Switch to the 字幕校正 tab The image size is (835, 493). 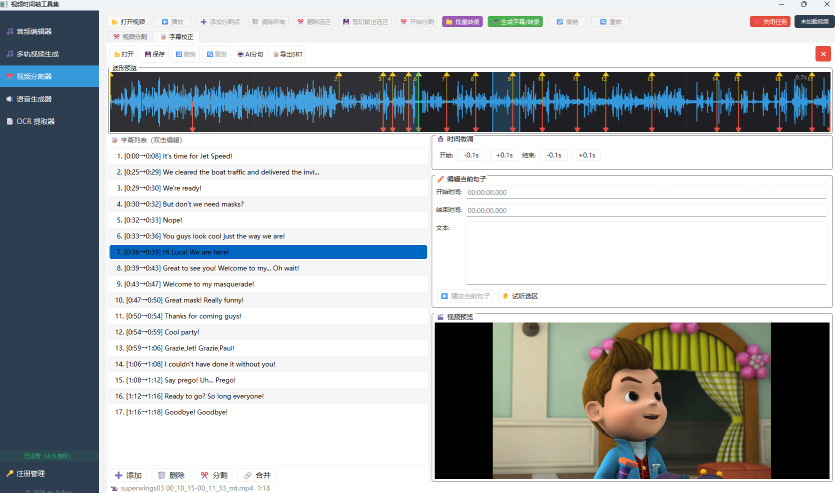pos(177,37)
